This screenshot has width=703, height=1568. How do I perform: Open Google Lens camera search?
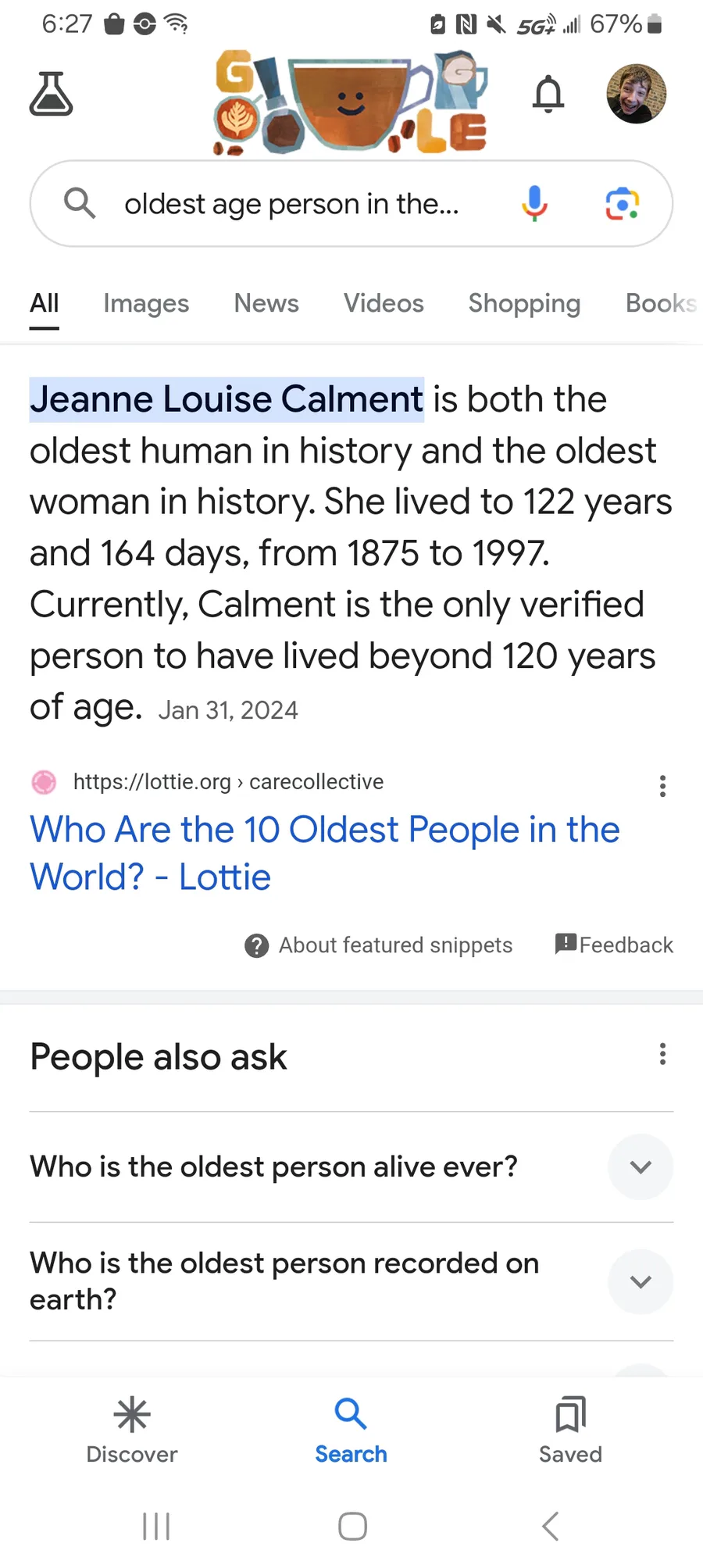[623, 204]
